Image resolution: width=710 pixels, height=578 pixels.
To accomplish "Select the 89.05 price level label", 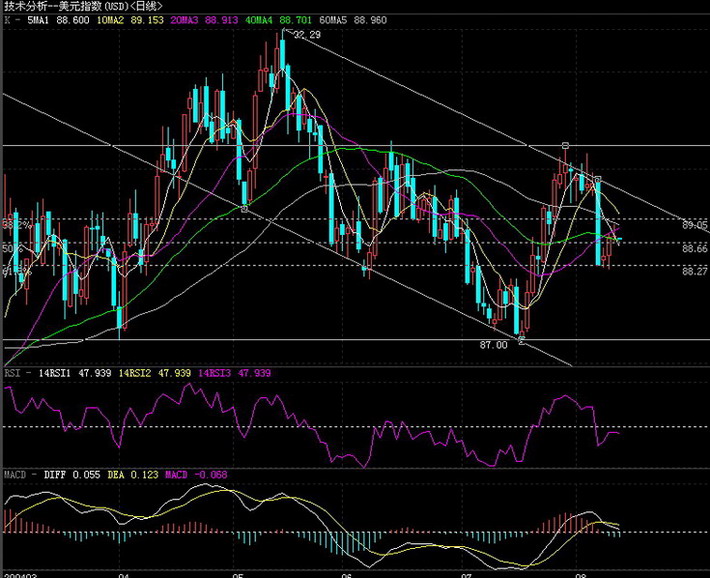I will pyautogui.click(x=695, y=225).
